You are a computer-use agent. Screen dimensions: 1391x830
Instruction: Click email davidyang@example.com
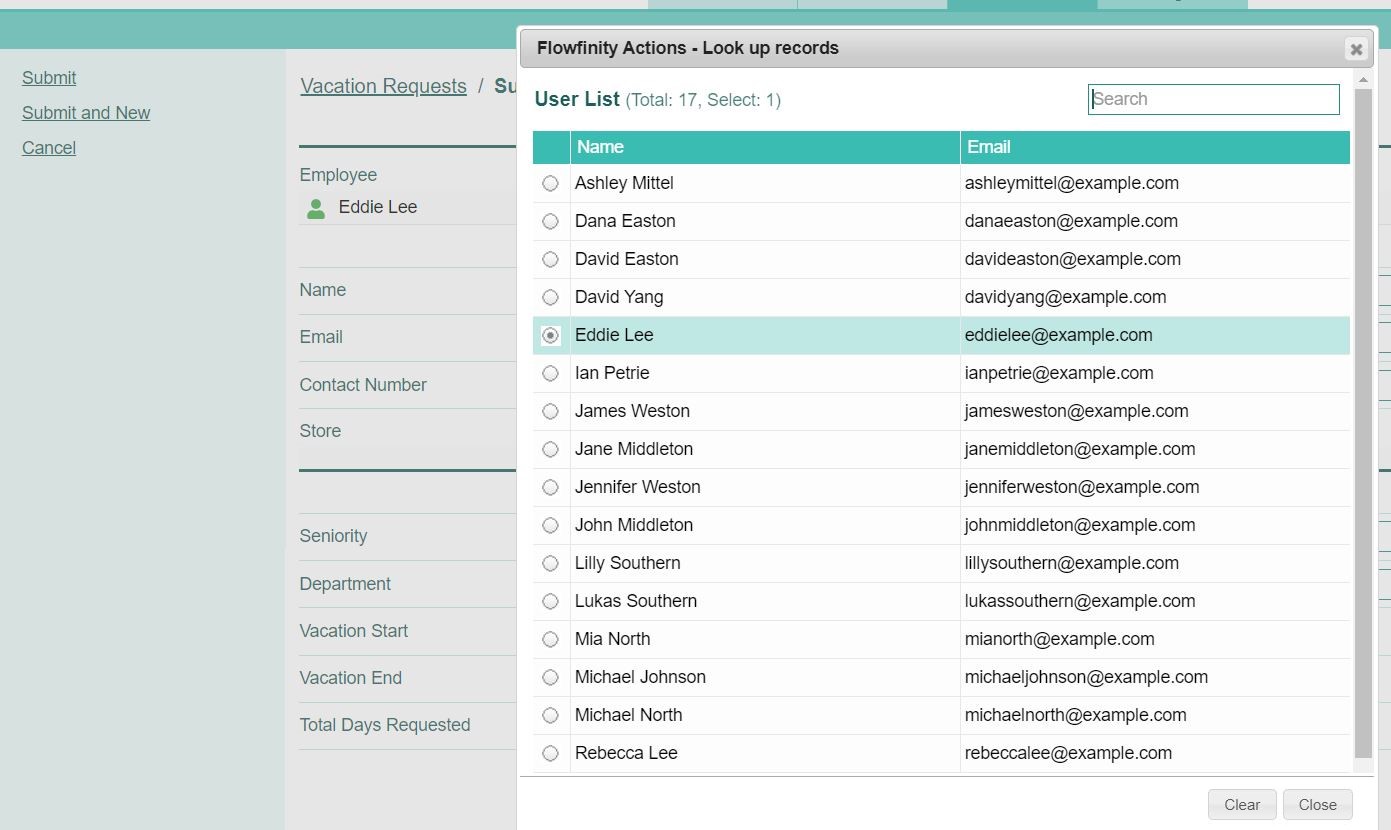(x=1066, y=297)
